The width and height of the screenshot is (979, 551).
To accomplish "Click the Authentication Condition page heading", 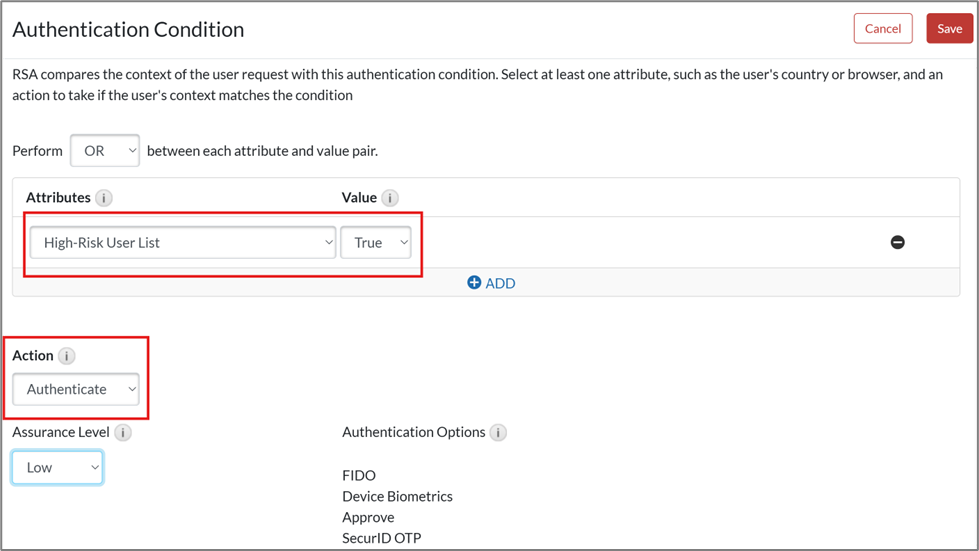I will coord(128,30).
